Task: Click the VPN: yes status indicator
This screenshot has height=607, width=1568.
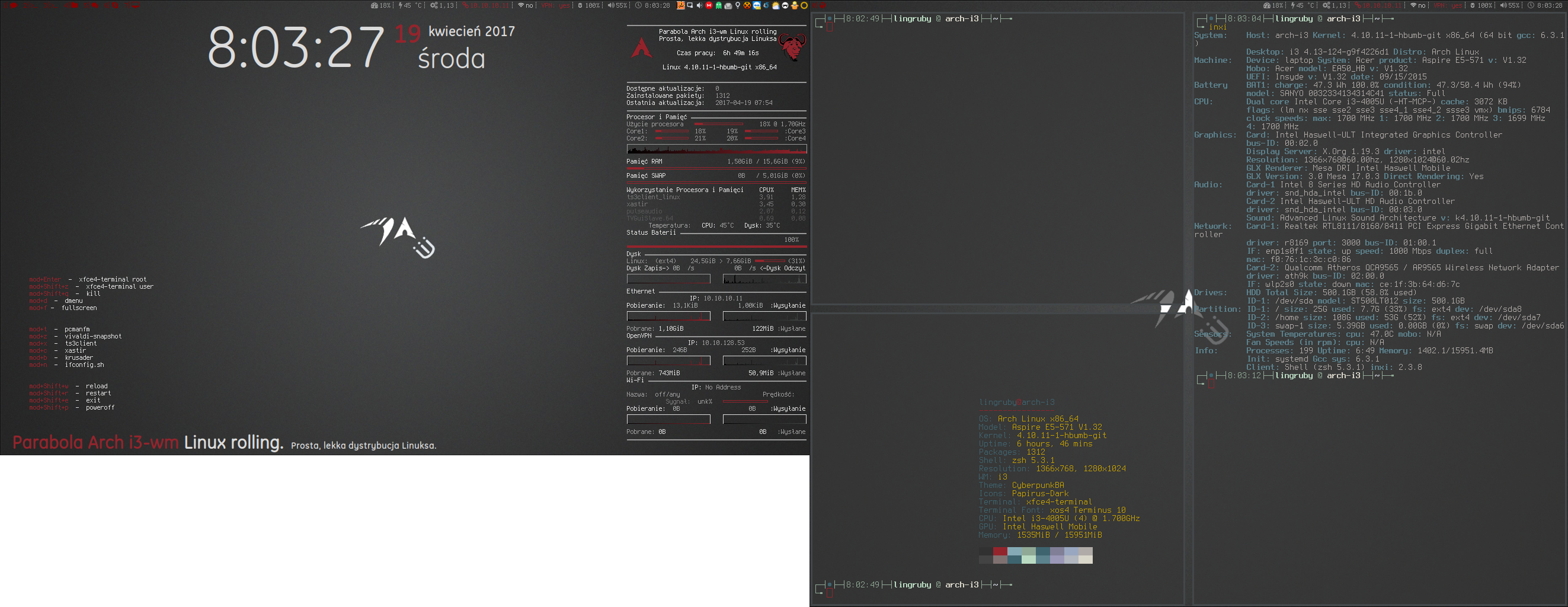Action: point(555,5)
